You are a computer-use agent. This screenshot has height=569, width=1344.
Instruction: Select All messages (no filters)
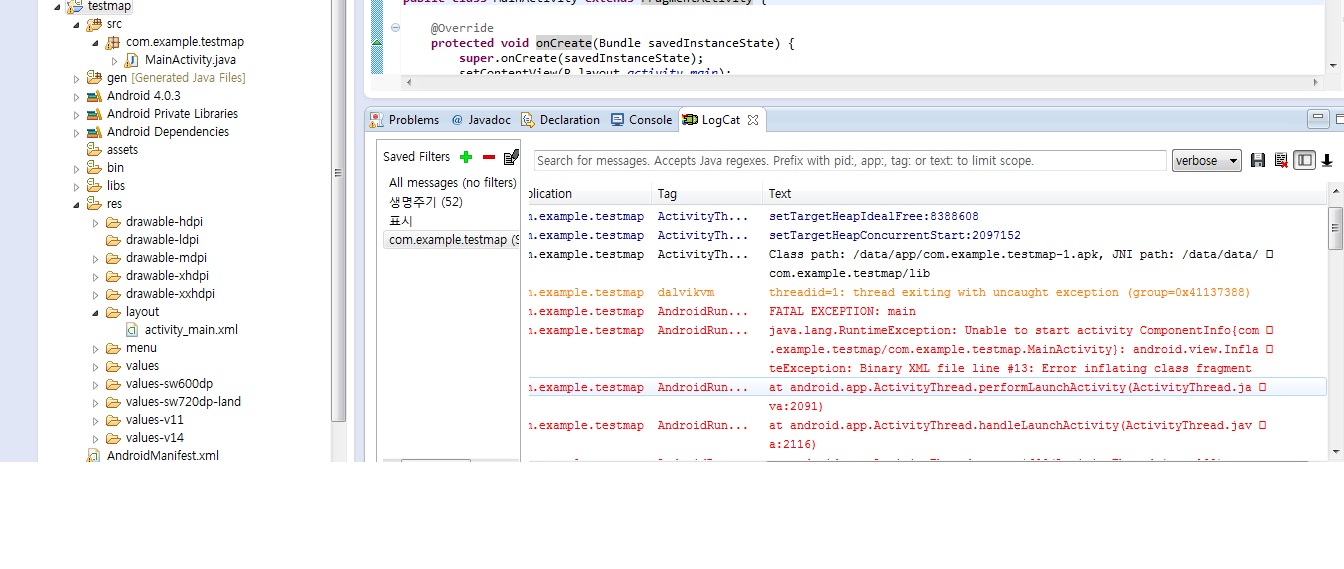click(452, 183)
